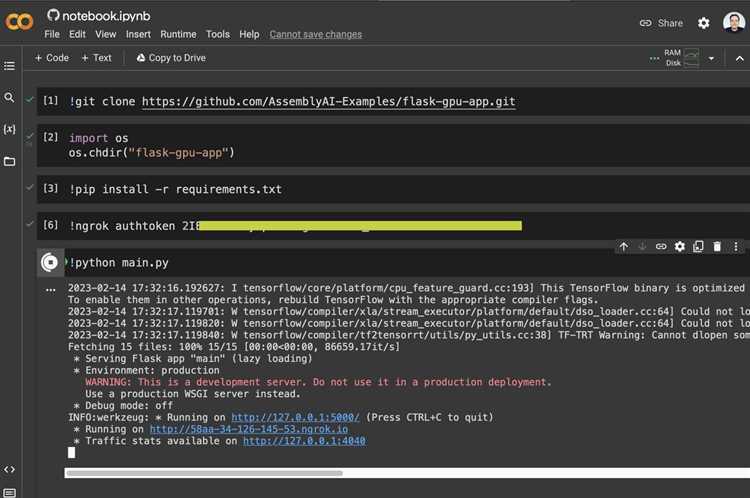Click the !python main.py code line
750x498 pixels.
coord(119,263)
